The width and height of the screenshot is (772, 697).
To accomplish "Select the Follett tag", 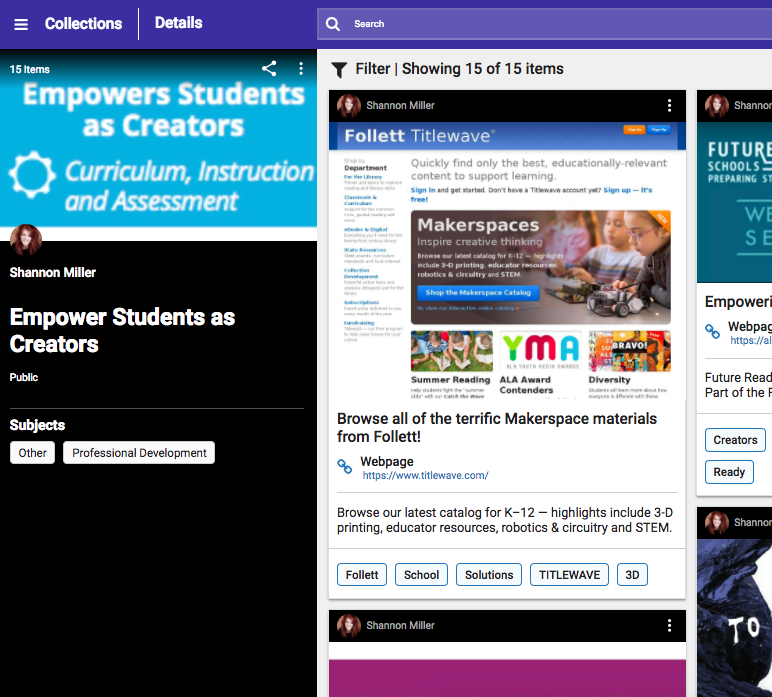I will click(x=362, y=575).
